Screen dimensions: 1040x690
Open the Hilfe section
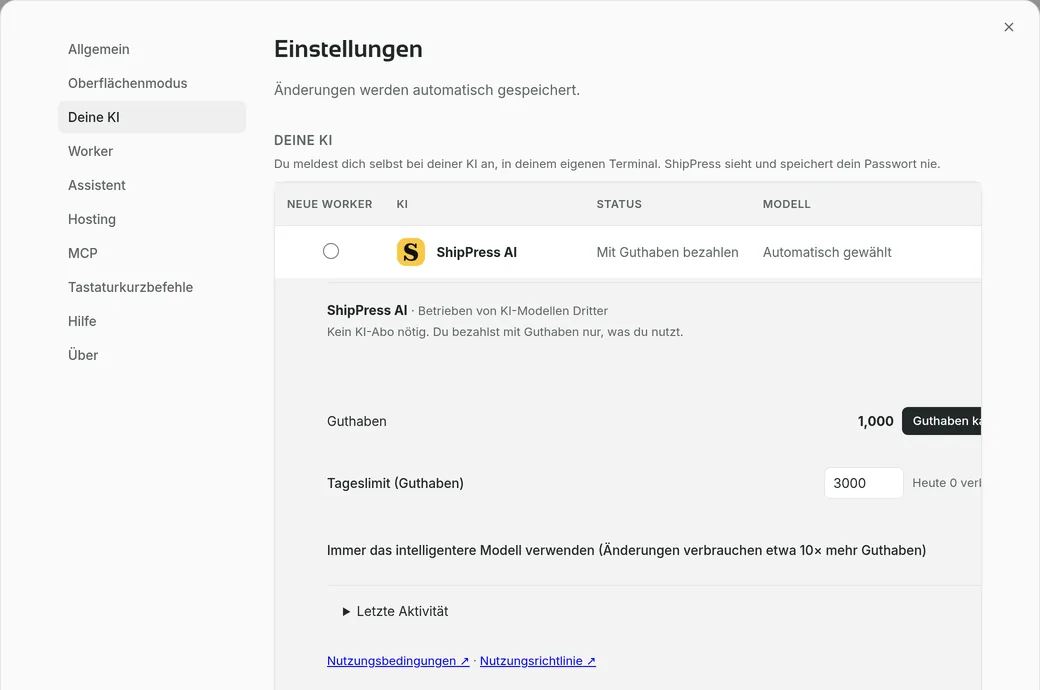[152, 321]
